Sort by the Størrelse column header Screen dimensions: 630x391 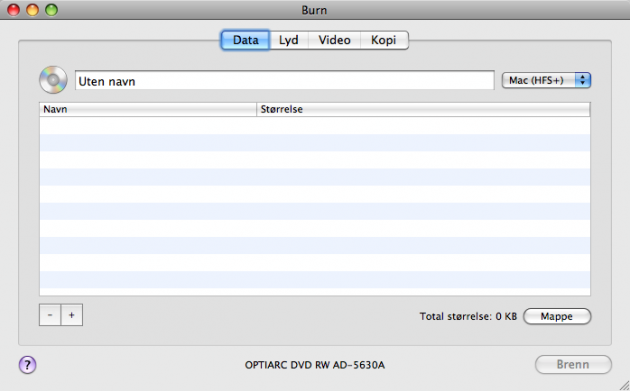pos(423,109)
